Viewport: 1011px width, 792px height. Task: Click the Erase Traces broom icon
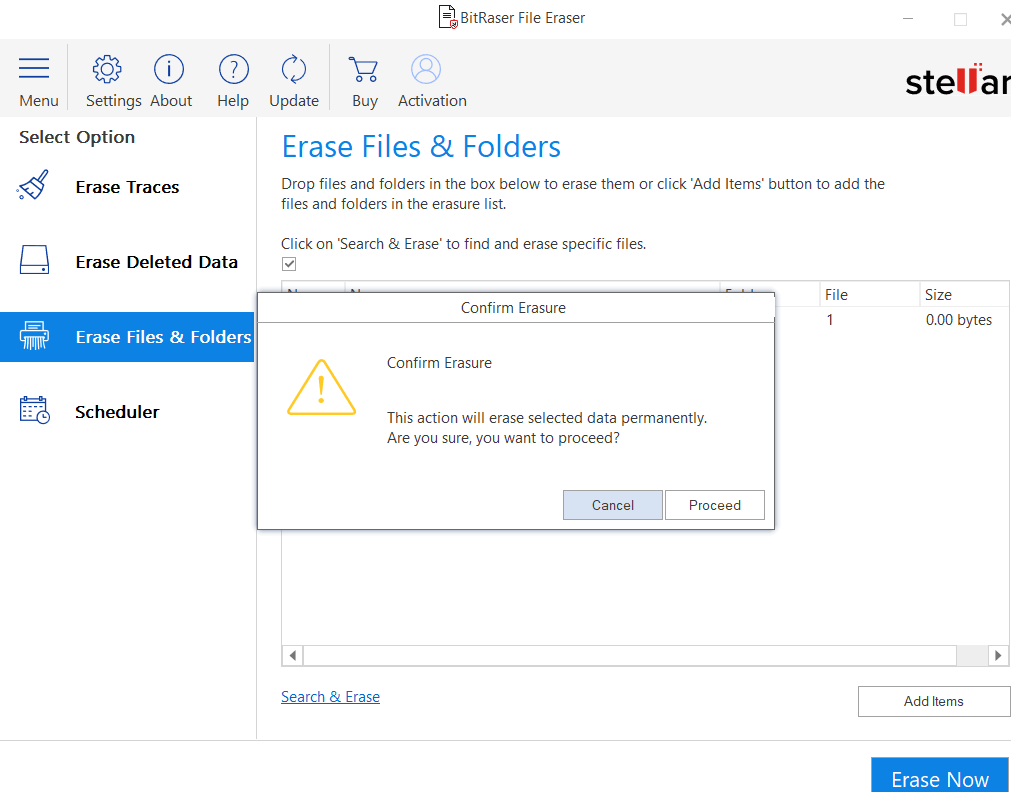click(x=34, y=185)
